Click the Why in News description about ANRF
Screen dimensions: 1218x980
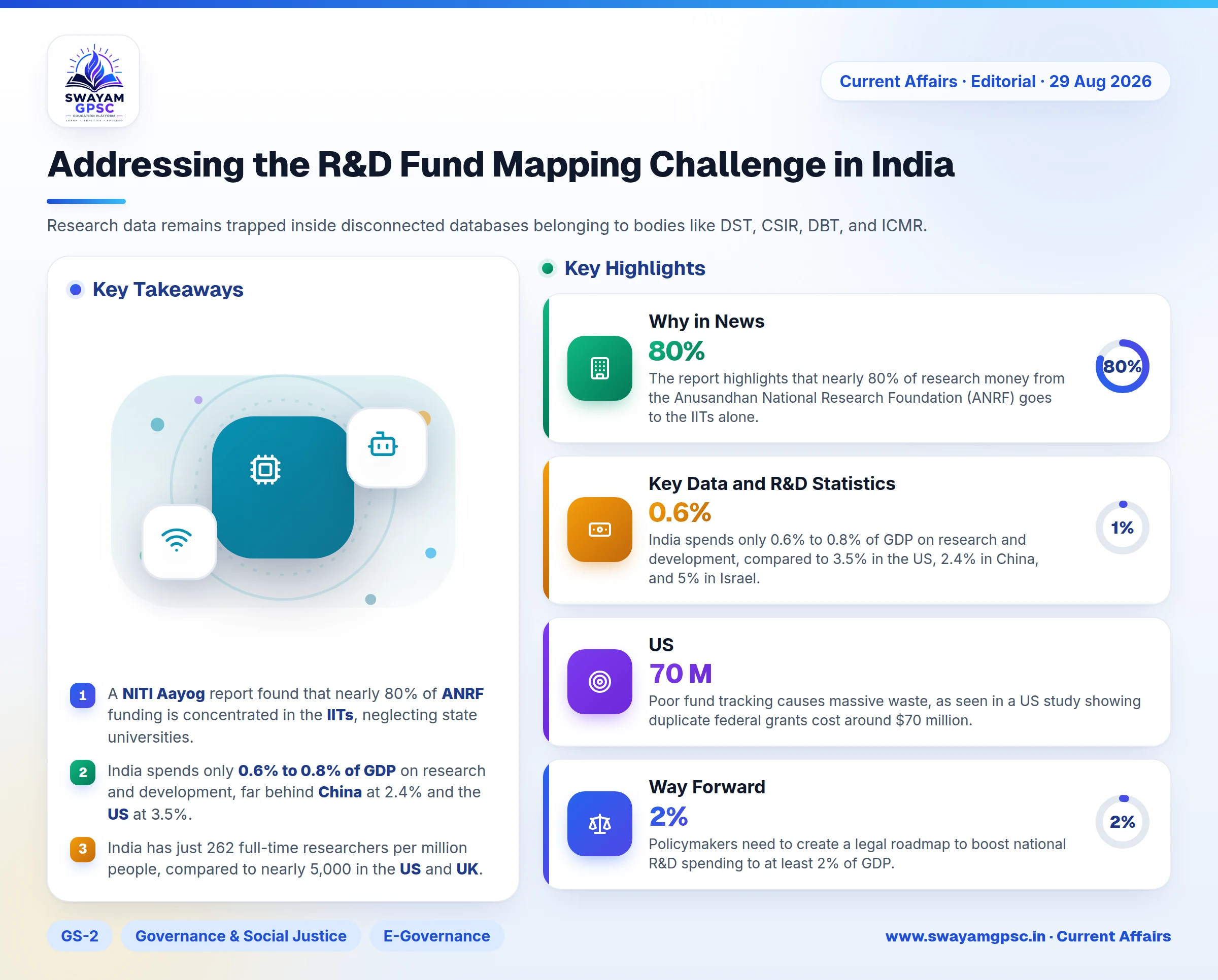pos(857,397)
